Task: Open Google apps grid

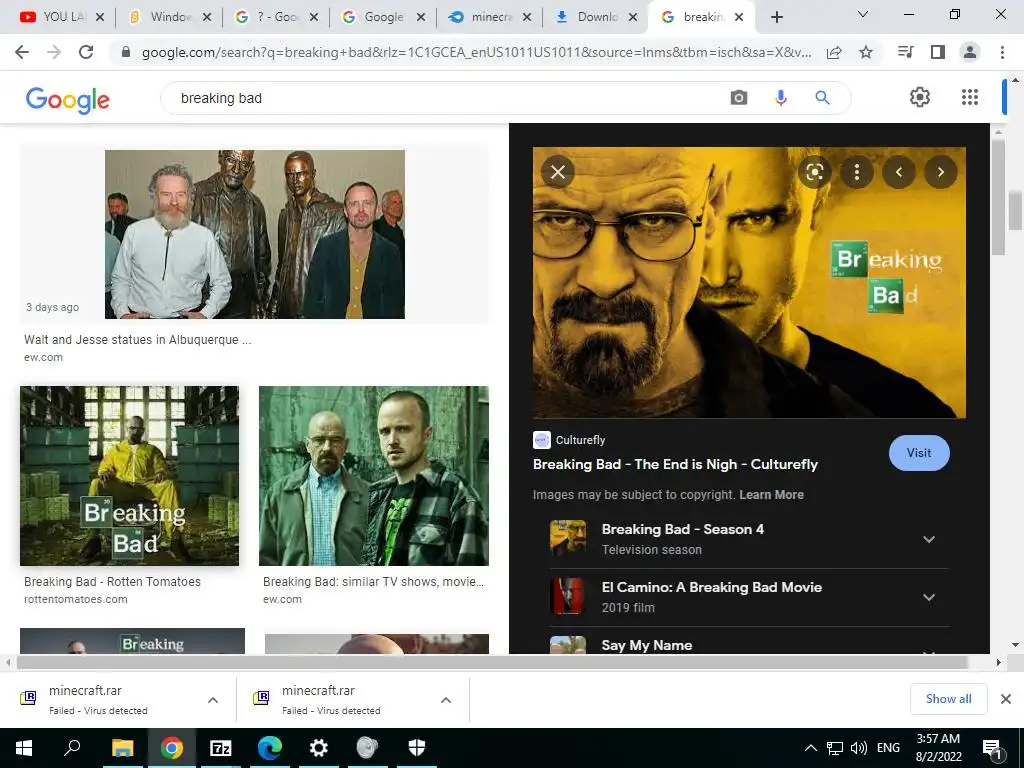Action: [970, 97]
